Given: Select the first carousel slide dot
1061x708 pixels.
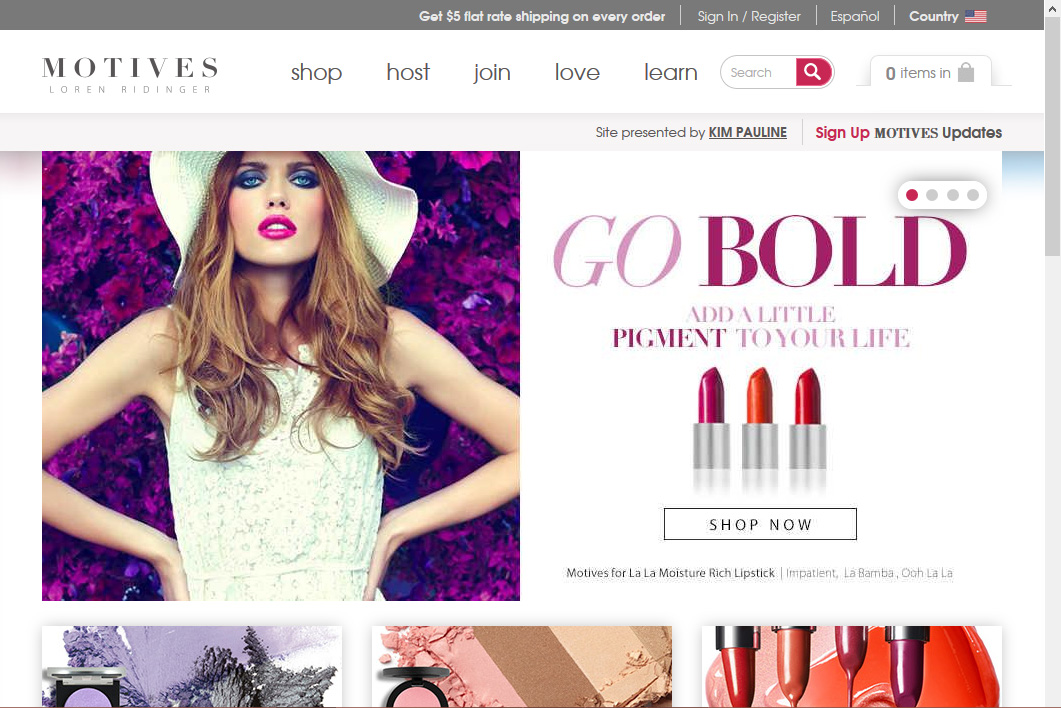Looking at the screenshot, I should coord(911,195).
